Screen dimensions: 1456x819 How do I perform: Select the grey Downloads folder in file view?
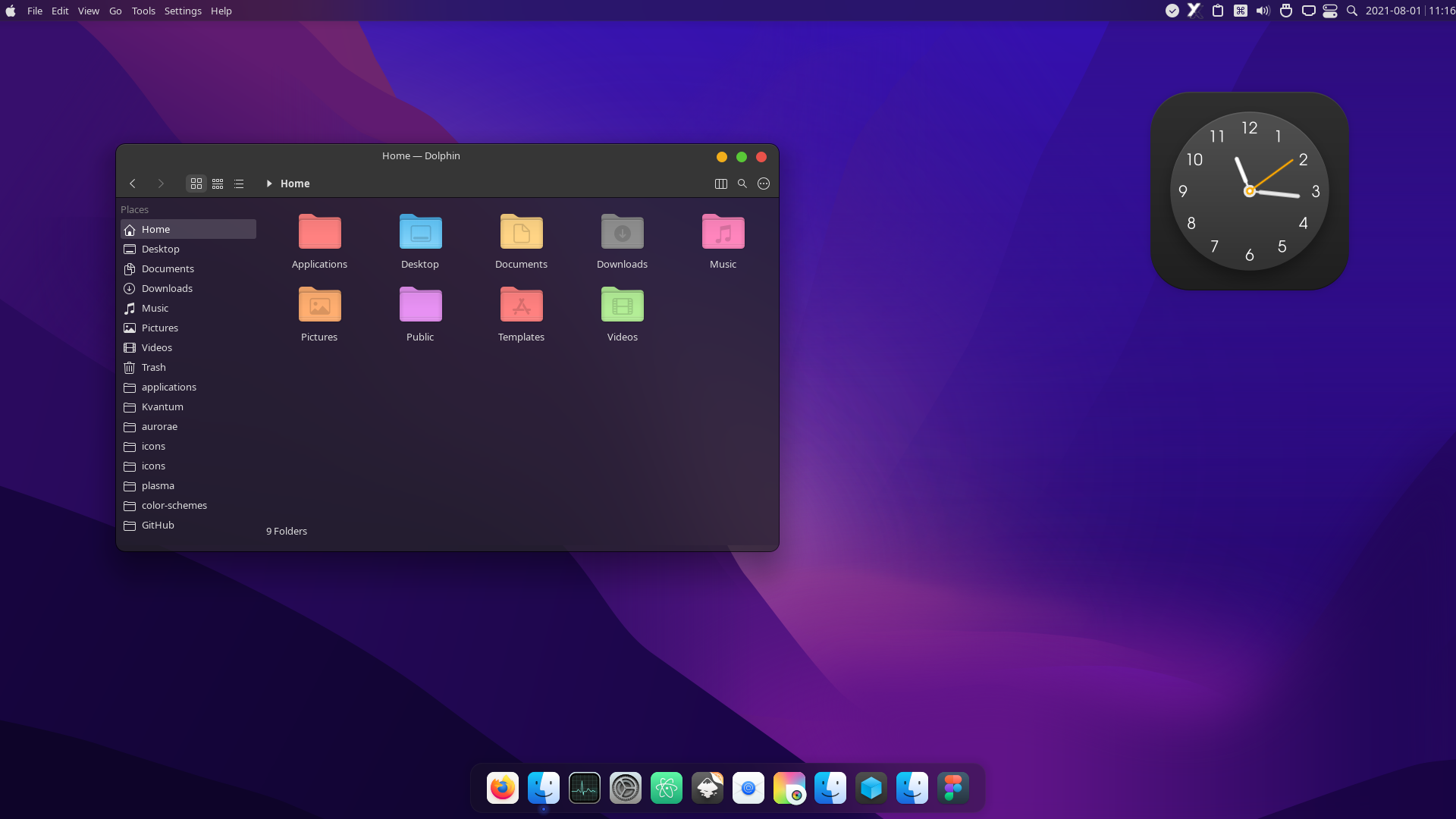point(622,242)
